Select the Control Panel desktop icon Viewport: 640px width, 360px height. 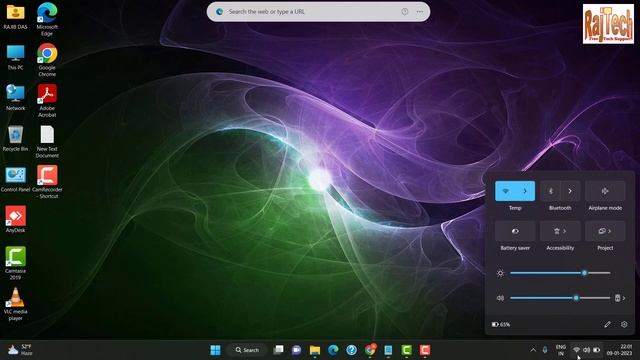point(16,179)
